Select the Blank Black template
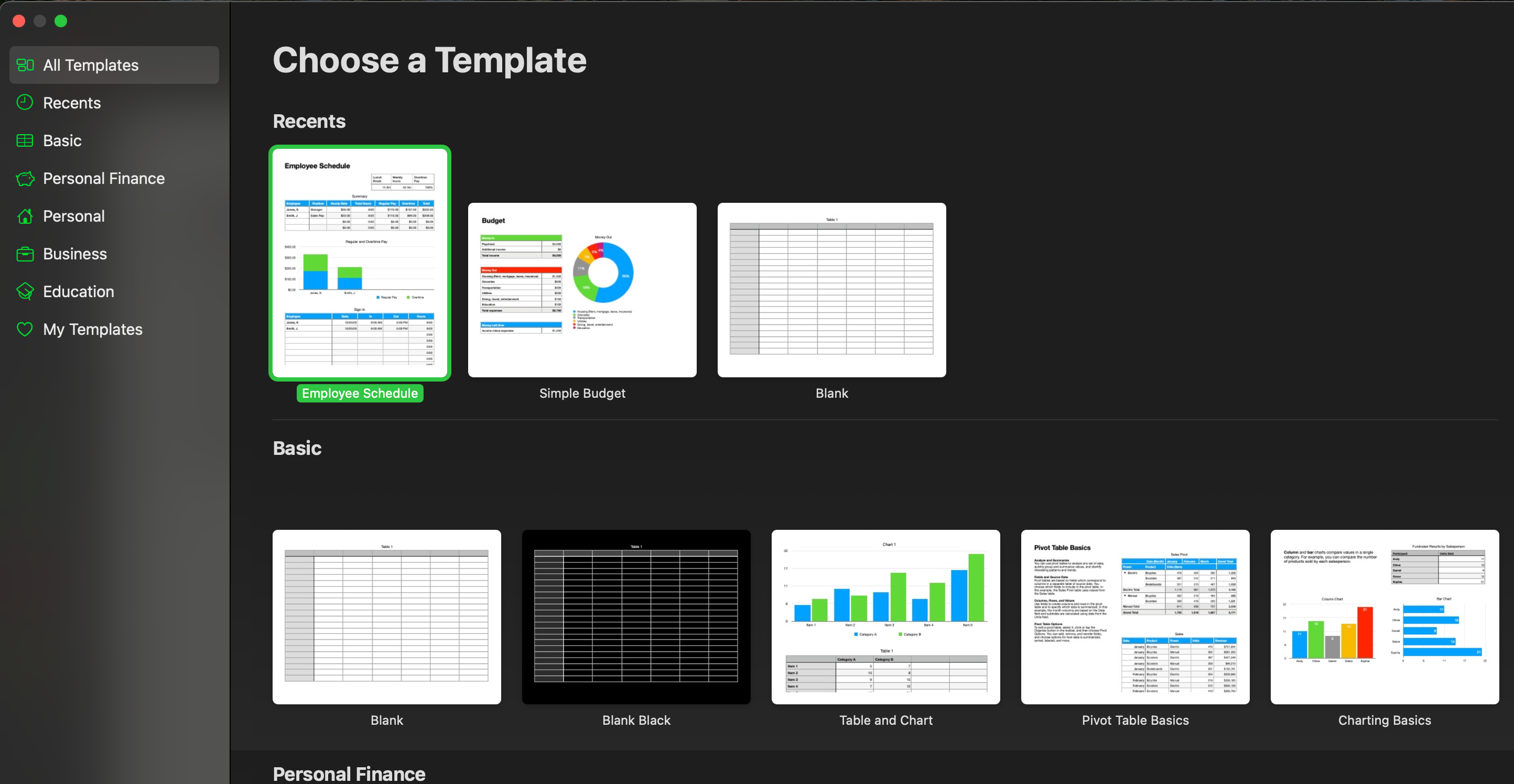The image size is (1514, 784). (x=636, y=617)
